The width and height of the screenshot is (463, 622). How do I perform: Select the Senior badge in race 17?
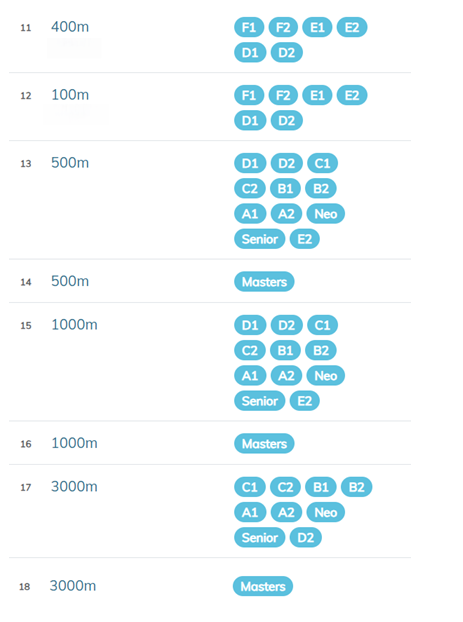point(259,538)
